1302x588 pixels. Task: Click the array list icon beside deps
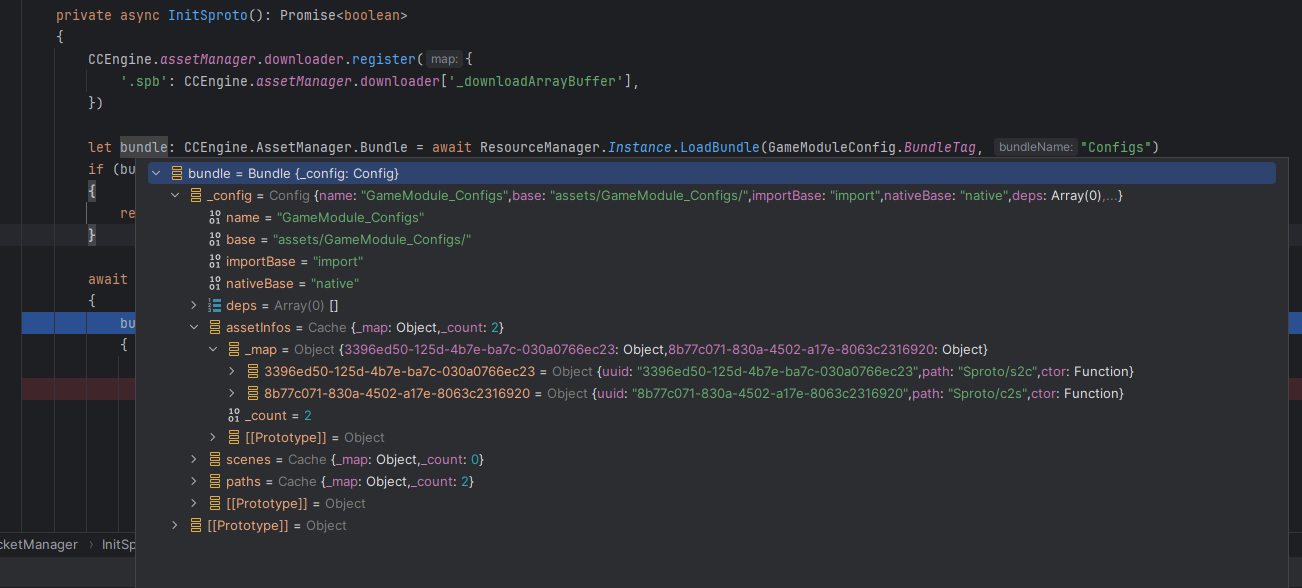(x=215, y=306)
